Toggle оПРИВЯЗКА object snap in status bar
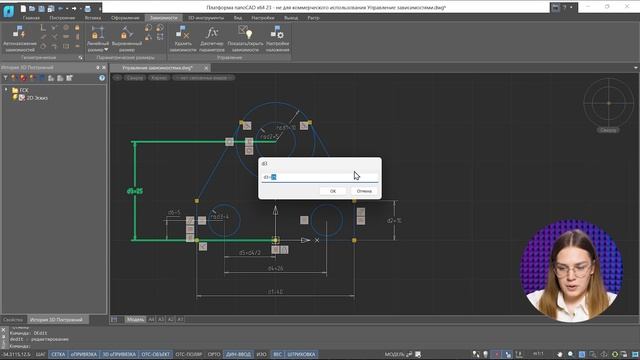Image resolution: width=640 pixels, height=360 pixels. tap(84, 354)
